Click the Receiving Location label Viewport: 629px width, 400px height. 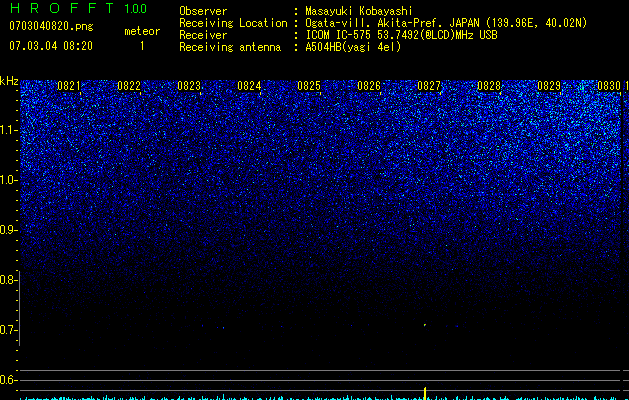(233, 23)
